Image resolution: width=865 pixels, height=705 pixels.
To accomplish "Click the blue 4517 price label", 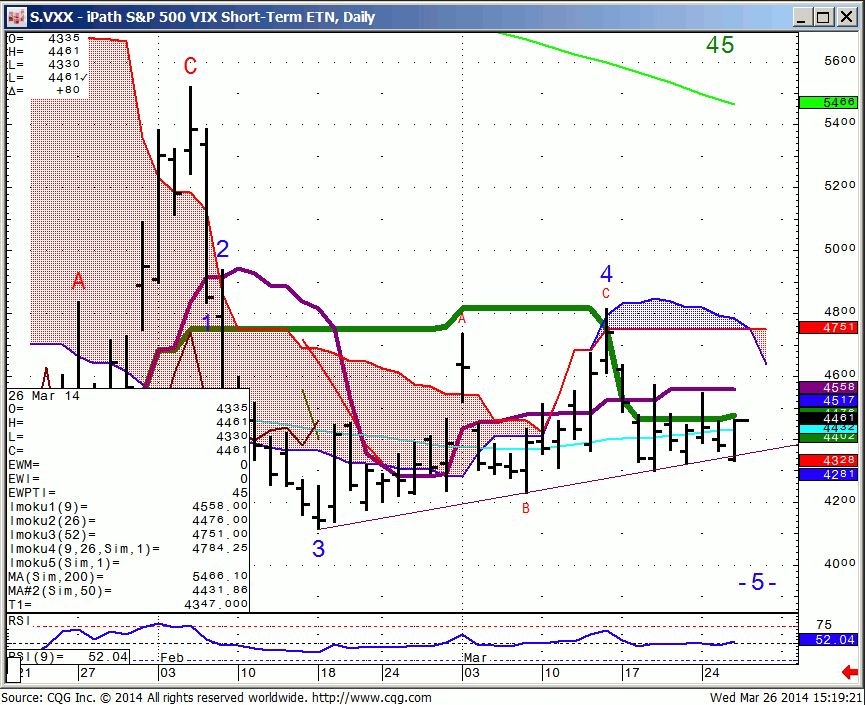I will point(828,400).
